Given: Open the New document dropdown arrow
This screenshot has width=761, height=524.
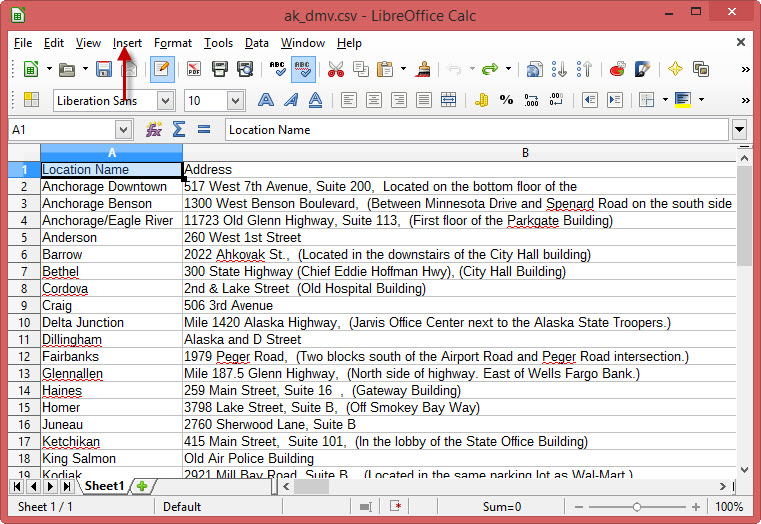Looking at the screenshot, I should [49, 69].
